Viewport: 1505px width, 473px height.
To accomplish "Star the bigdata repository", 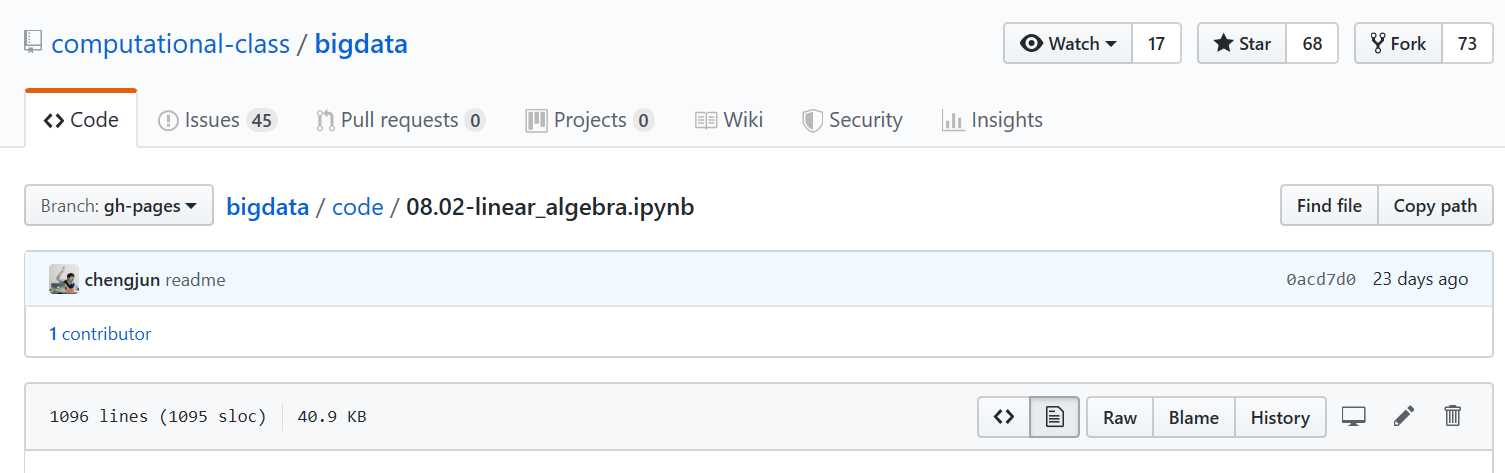I will (x=1242, y=43).
